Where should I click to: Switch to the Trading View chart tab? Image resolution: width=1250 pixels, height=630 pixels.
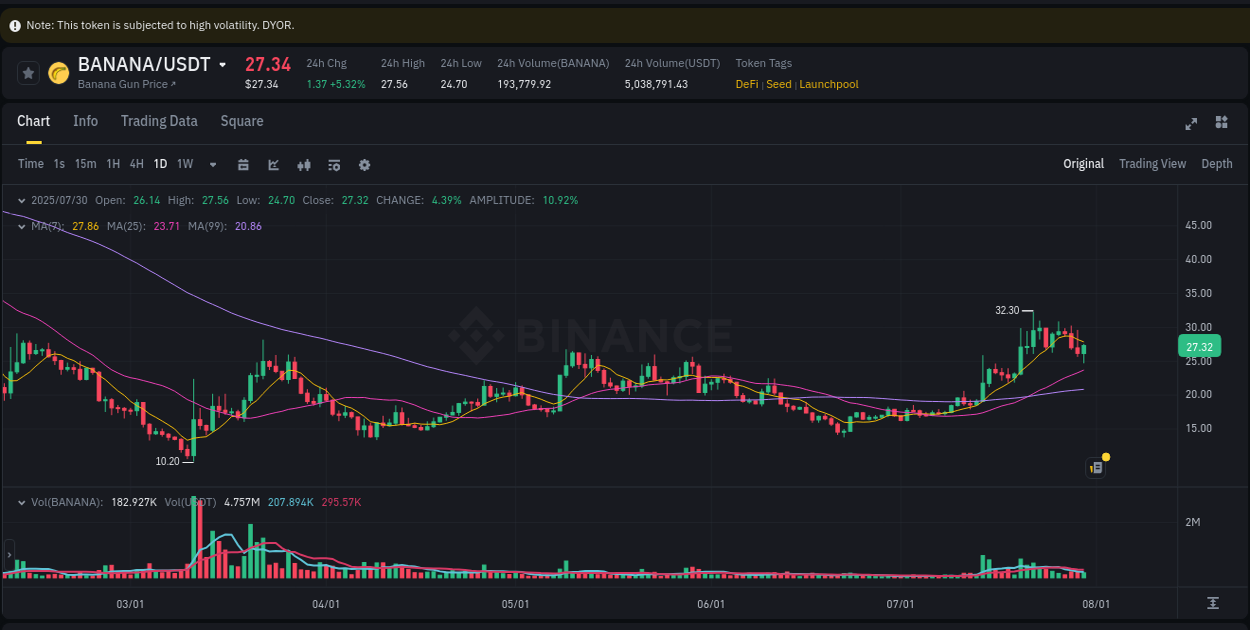point(1152,163)
